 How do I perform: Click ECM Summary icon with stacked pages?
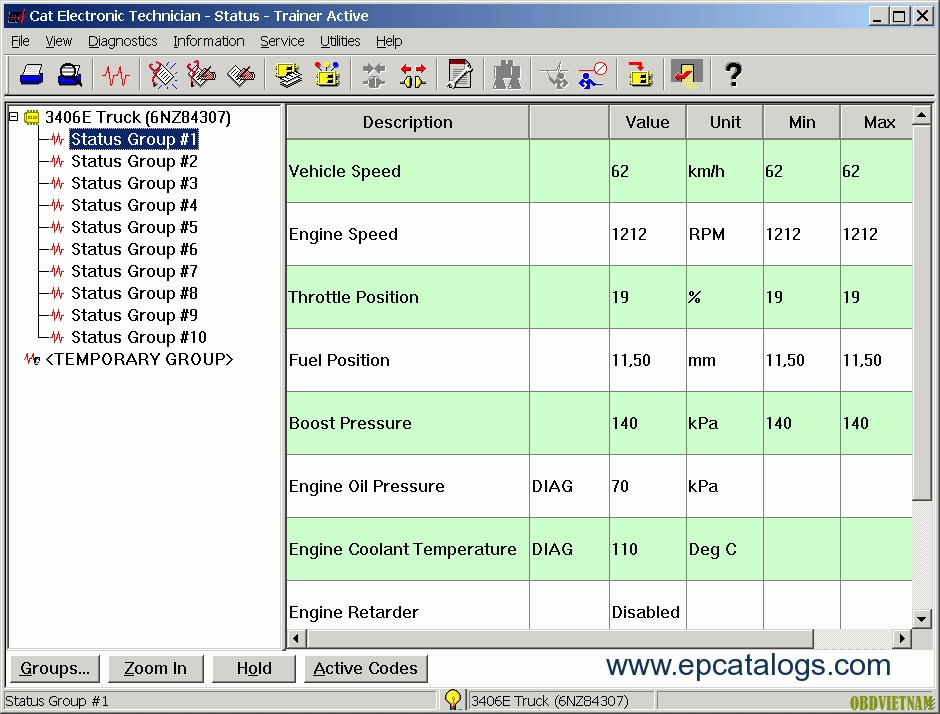click(x=288, y=76)
